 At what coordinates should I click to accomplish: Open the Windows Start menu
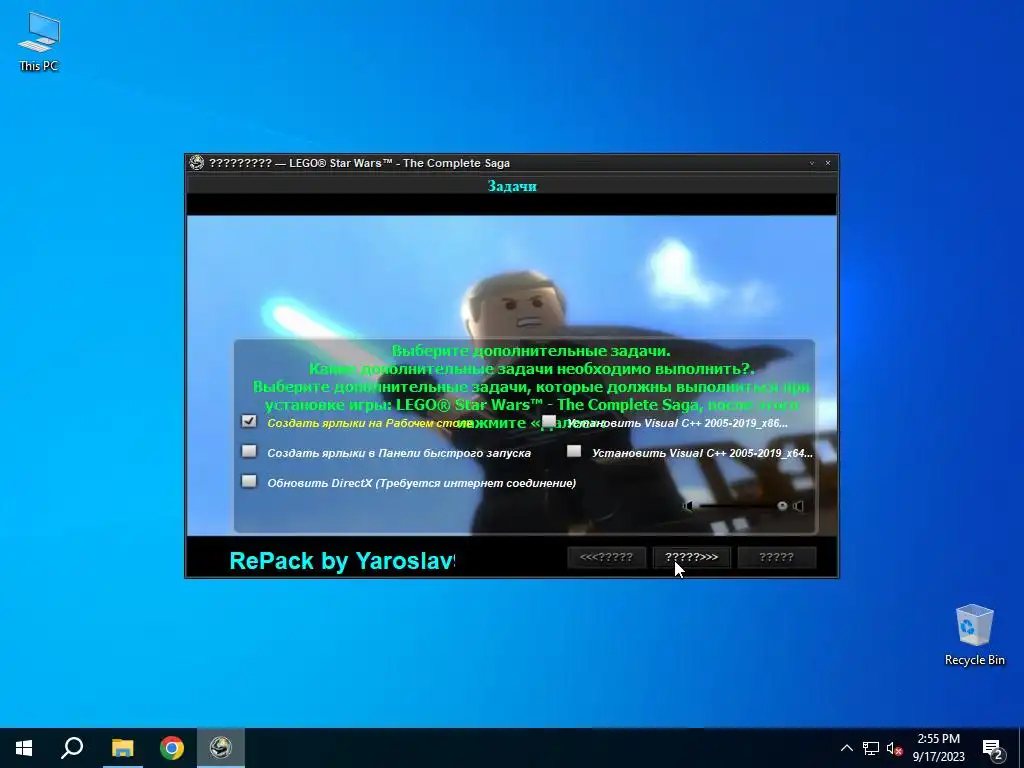pyautogui.click(x=24, y=748)
